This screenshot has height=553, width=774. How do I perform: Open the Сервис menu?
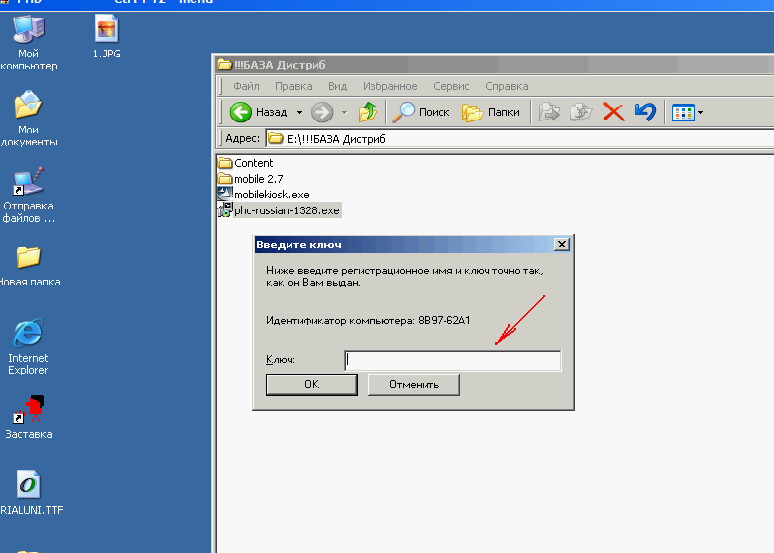tap(451, 86)
